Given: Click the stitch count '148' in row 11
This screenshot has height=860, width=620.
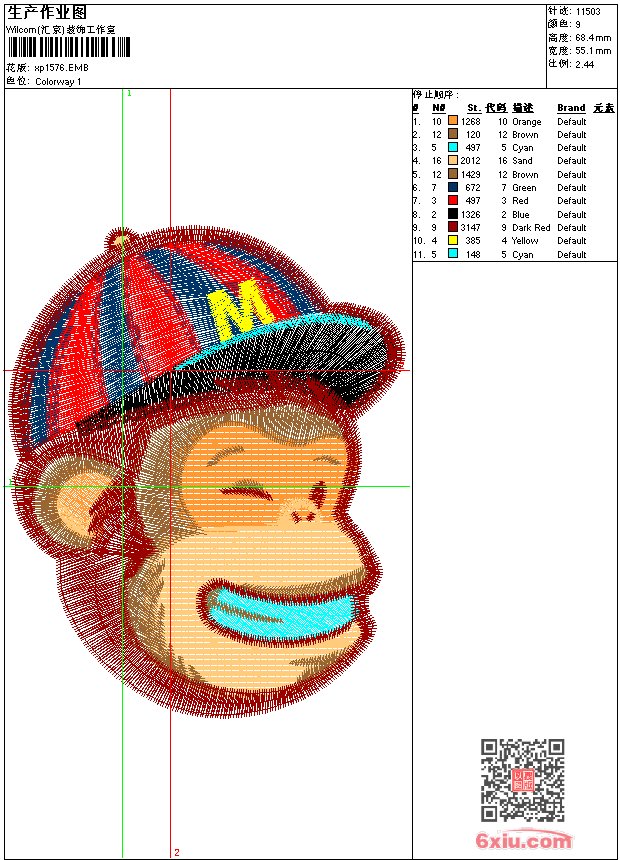Looking at the screenshot, I should click(473, 254).
